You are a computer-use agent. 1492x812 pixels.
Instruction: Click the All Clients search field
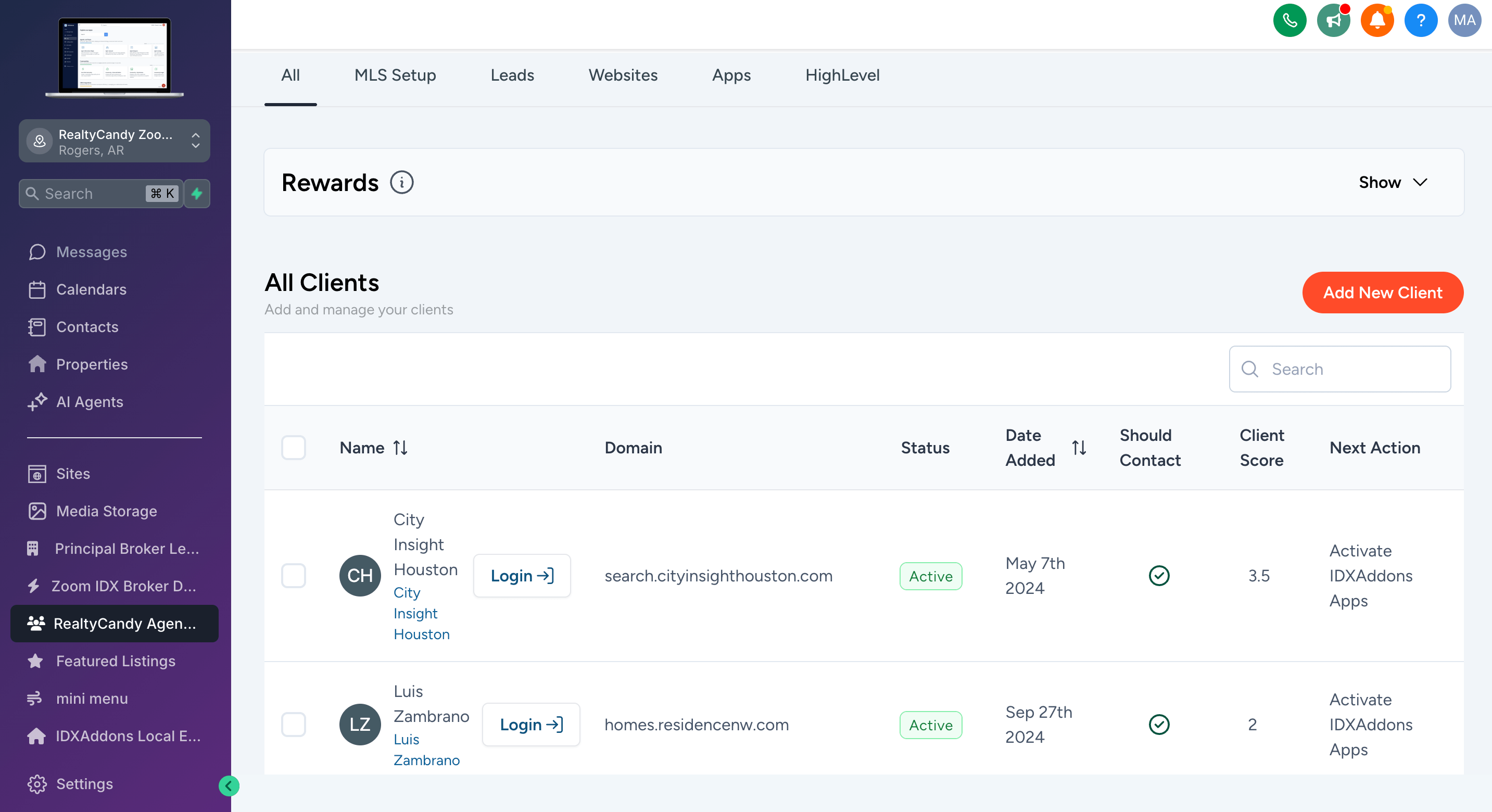[1349, 369]
